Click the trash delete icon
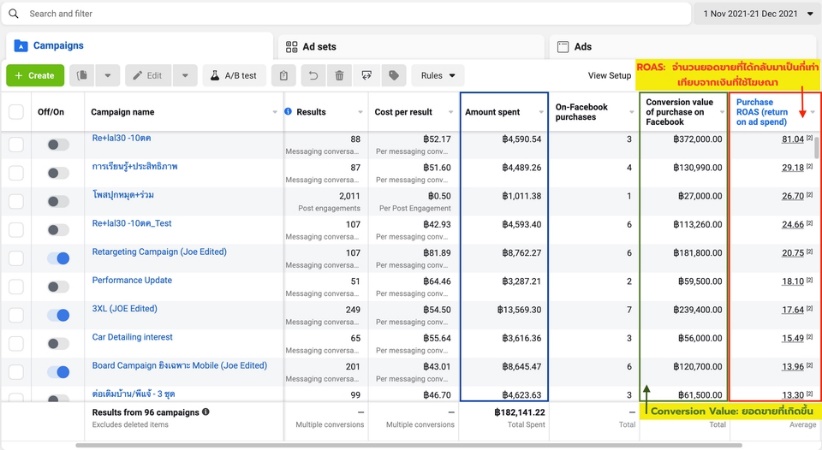This screenshot has width=822, height=450. click(x=340, y=76)
